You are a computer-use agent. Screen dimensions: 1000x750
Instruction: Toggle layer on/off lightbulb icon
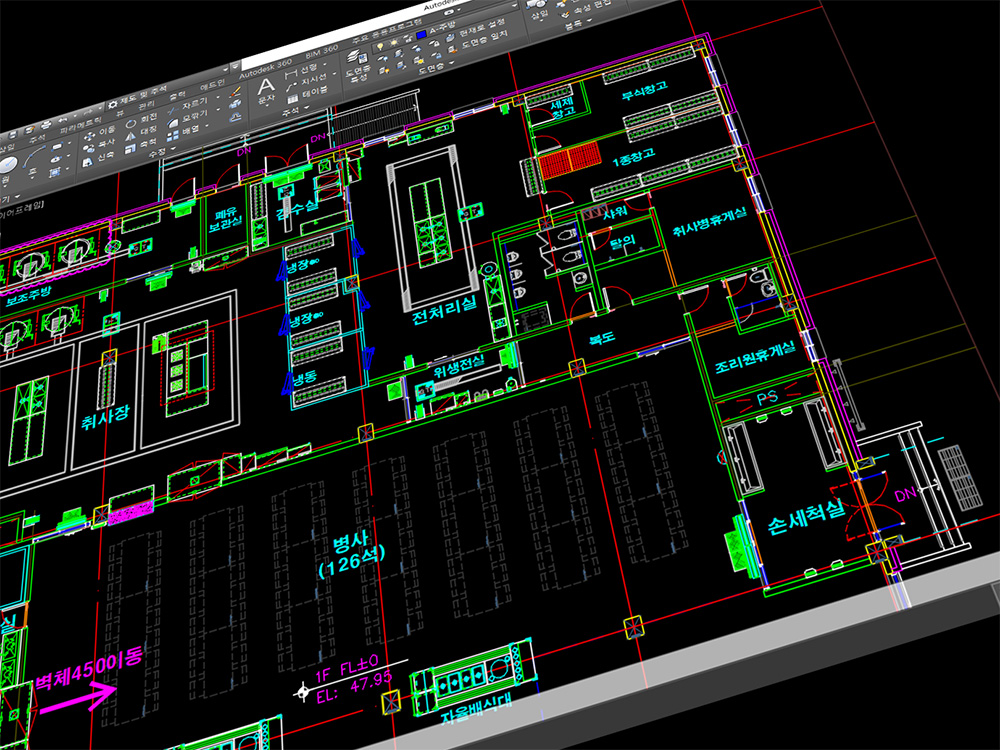[382, 43]
